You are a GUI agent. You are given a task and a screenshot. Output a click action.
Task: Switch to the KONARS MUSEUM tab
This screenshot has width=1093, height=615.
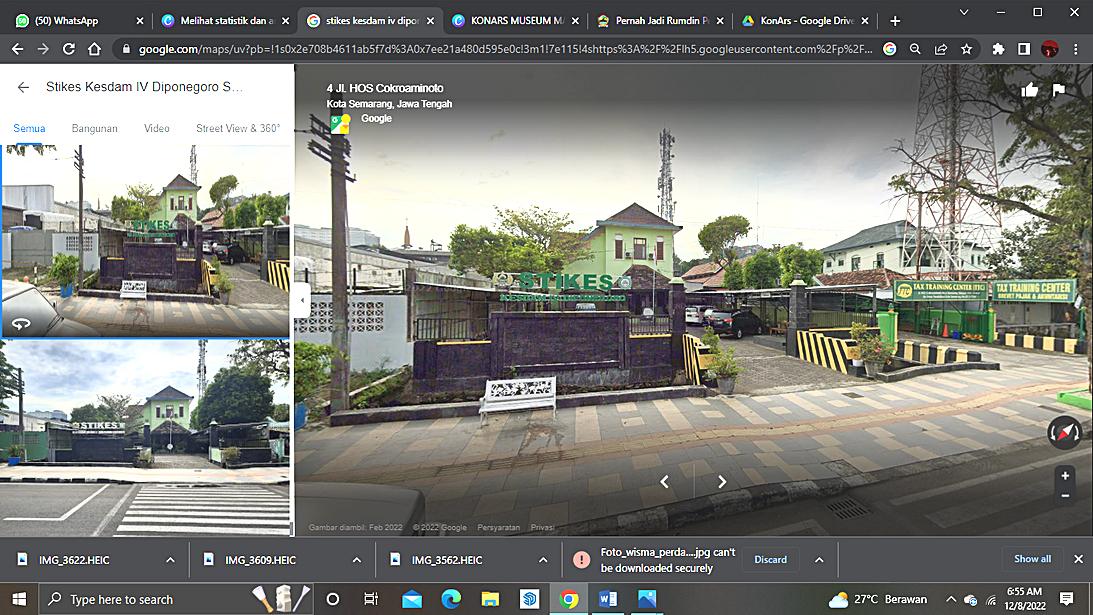click(x=514, y=21)
